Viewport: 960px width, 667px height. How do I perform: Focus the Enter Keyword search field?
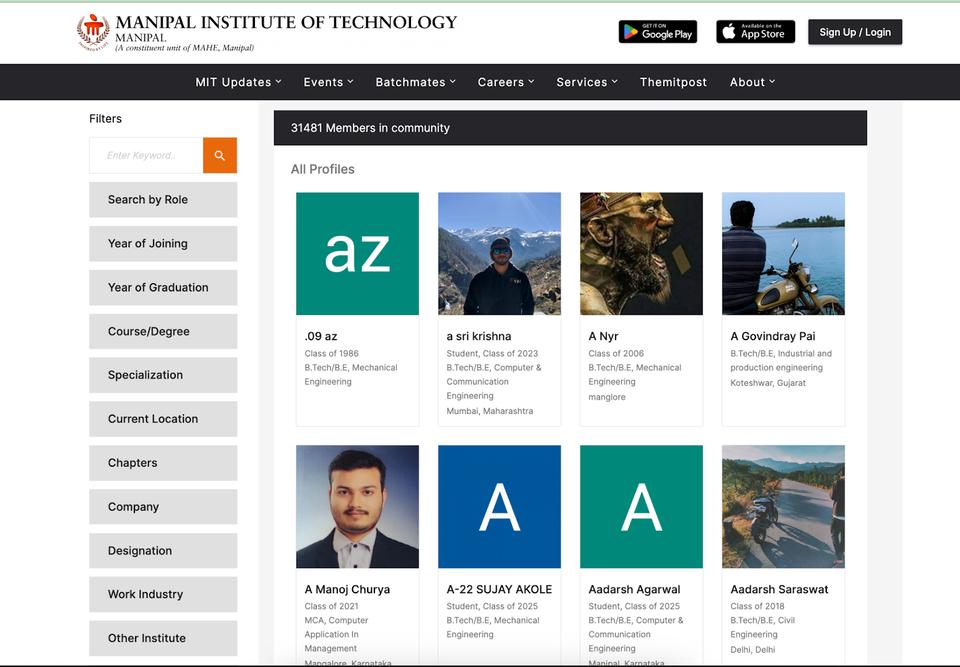click(x=146, y=156)
